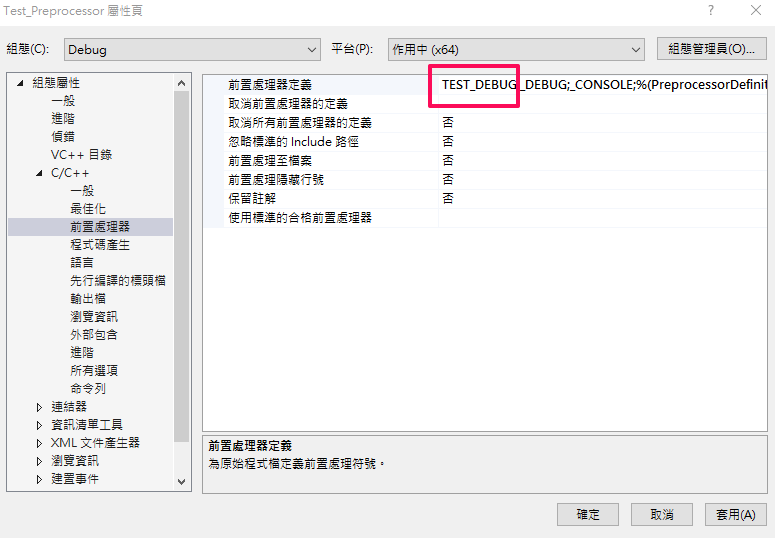Expand the 連結器 tree node

click(x=39, y=407)
